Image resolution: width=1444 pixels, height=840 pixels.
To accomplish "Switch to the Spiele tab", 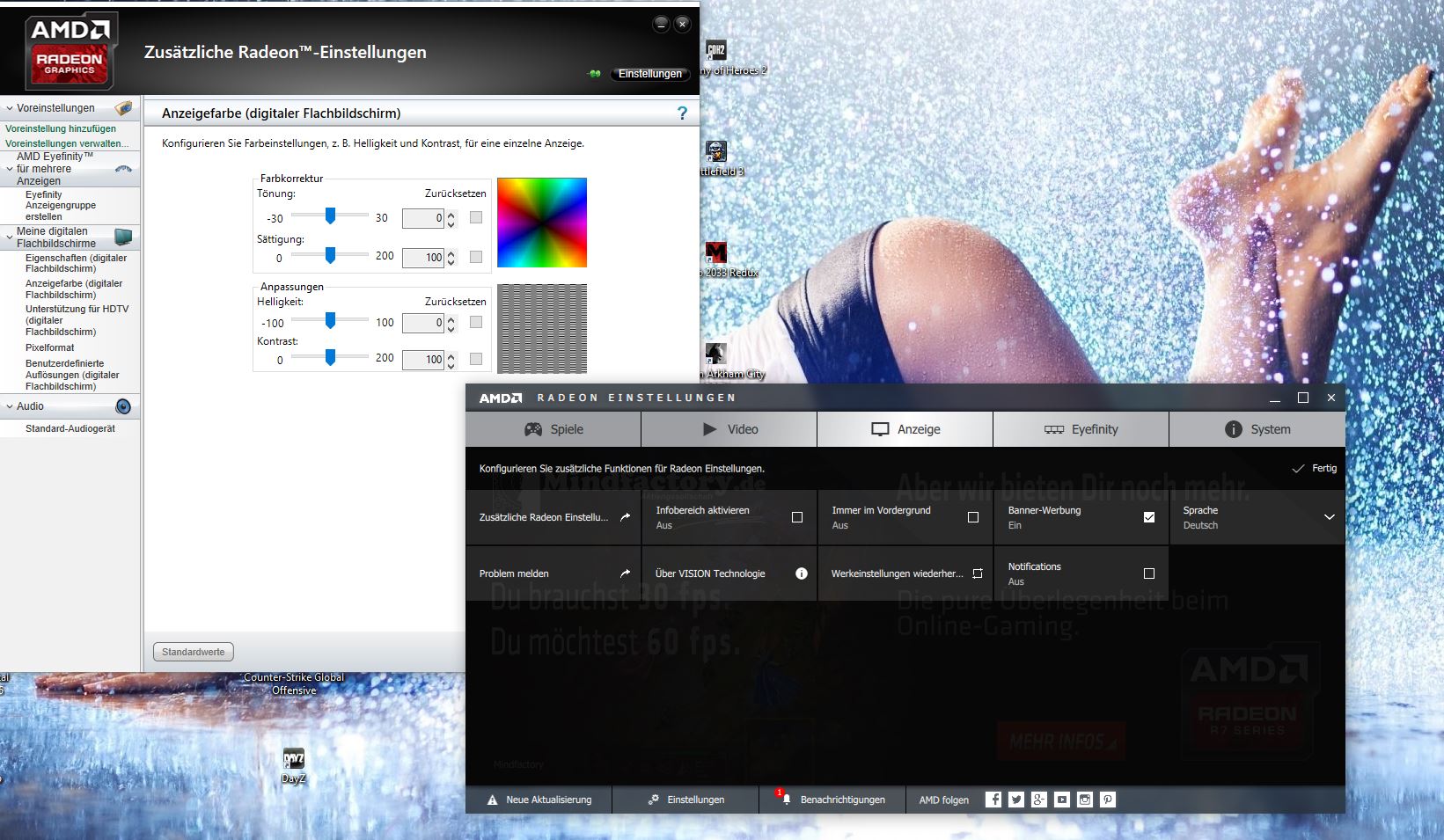I will coord(553,429).
